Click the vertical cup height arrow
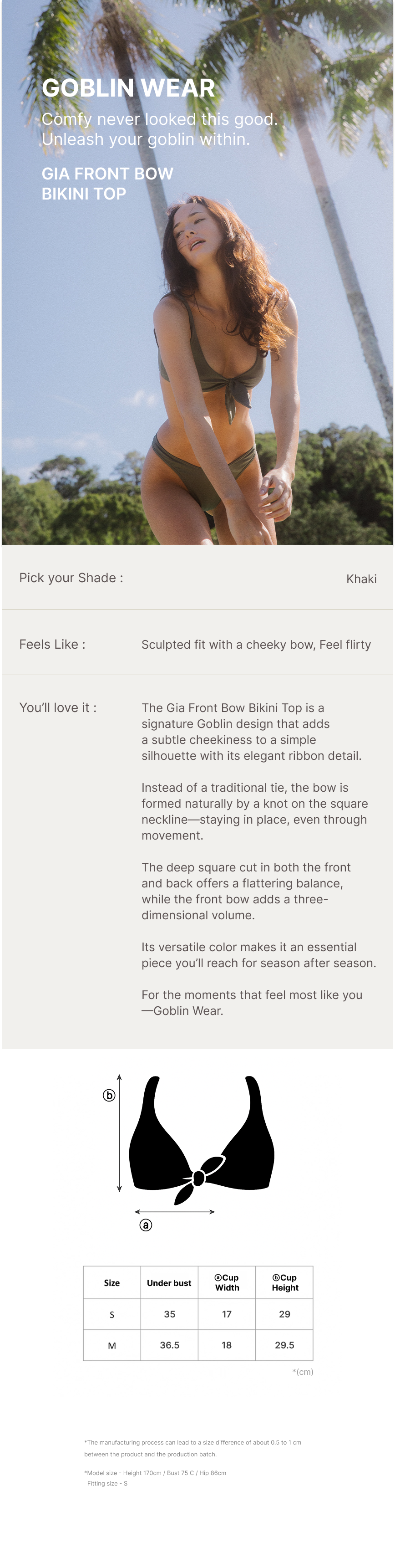Image resolution: width=395 pixels, height=1568 pixels. pos(119,1133)
